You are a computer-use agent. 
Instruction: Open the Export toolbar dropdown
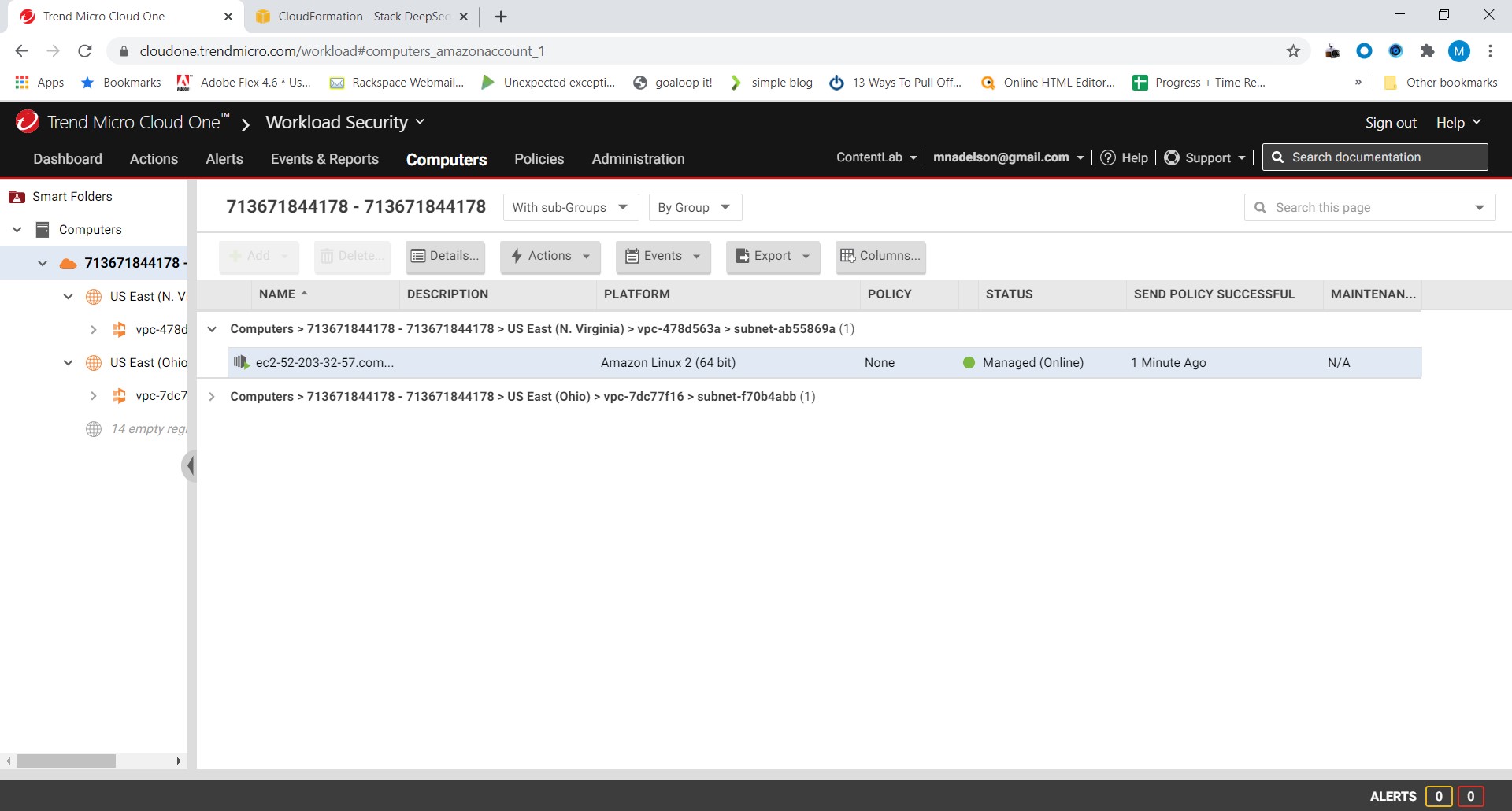773,256
